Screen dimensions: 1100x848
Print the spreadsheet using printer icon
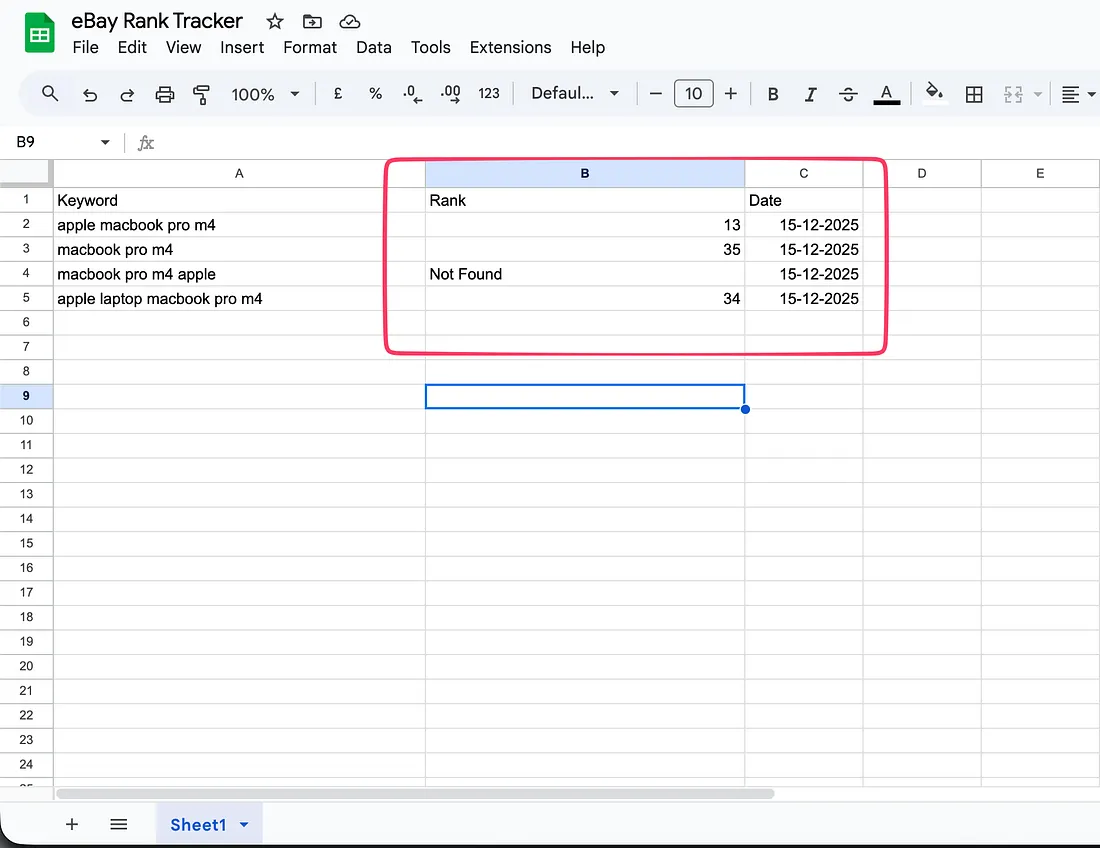[165, 94]
